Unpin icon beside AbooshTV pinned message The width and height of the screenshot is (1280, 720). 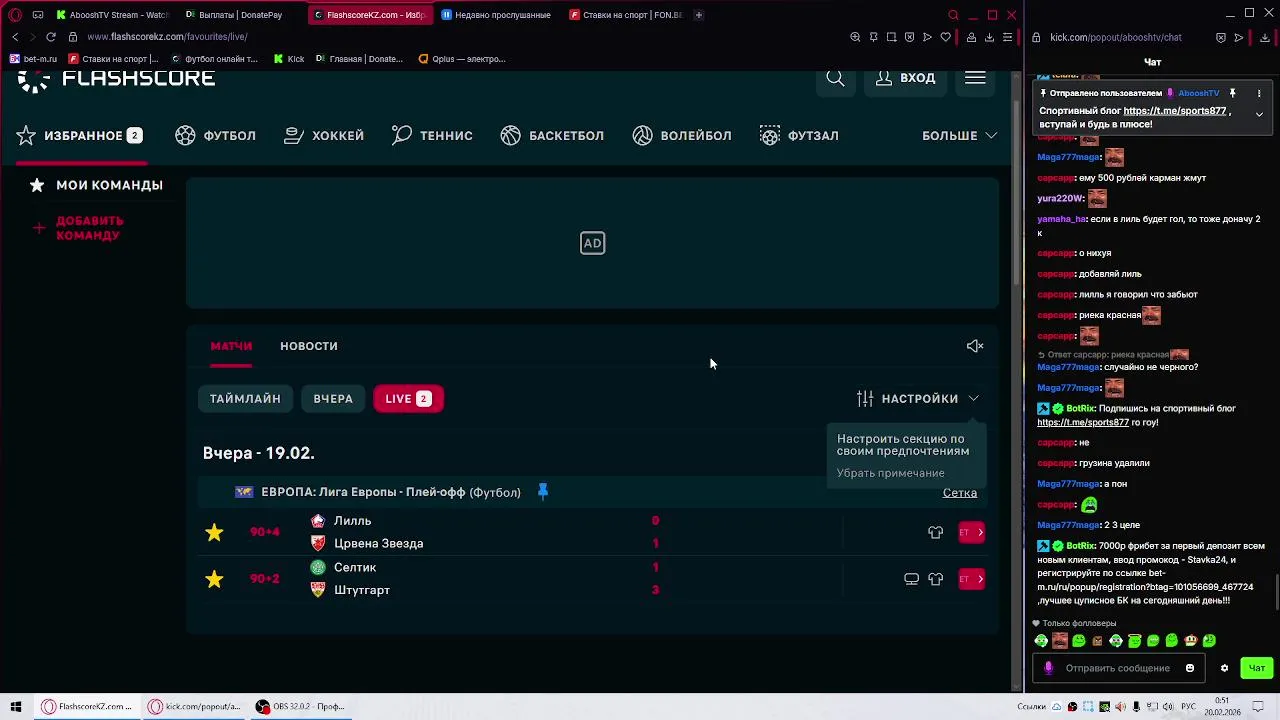[x=1232, y=93]
